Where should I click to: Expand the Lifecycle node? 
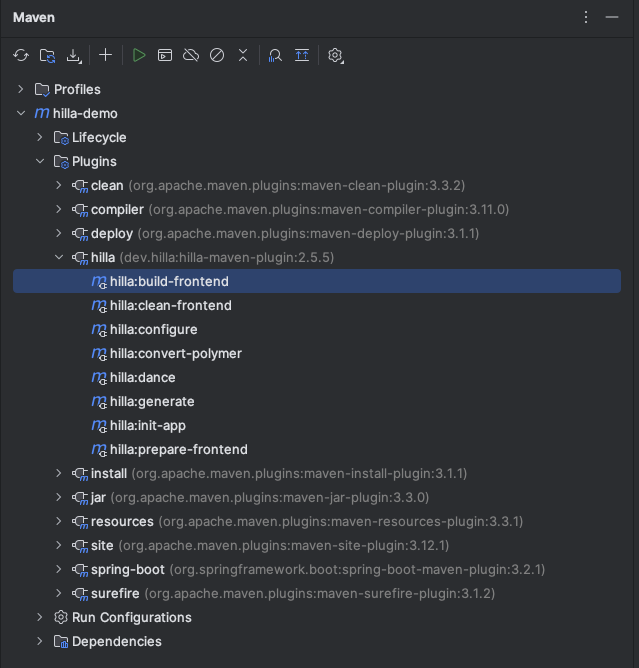(40, 137)
